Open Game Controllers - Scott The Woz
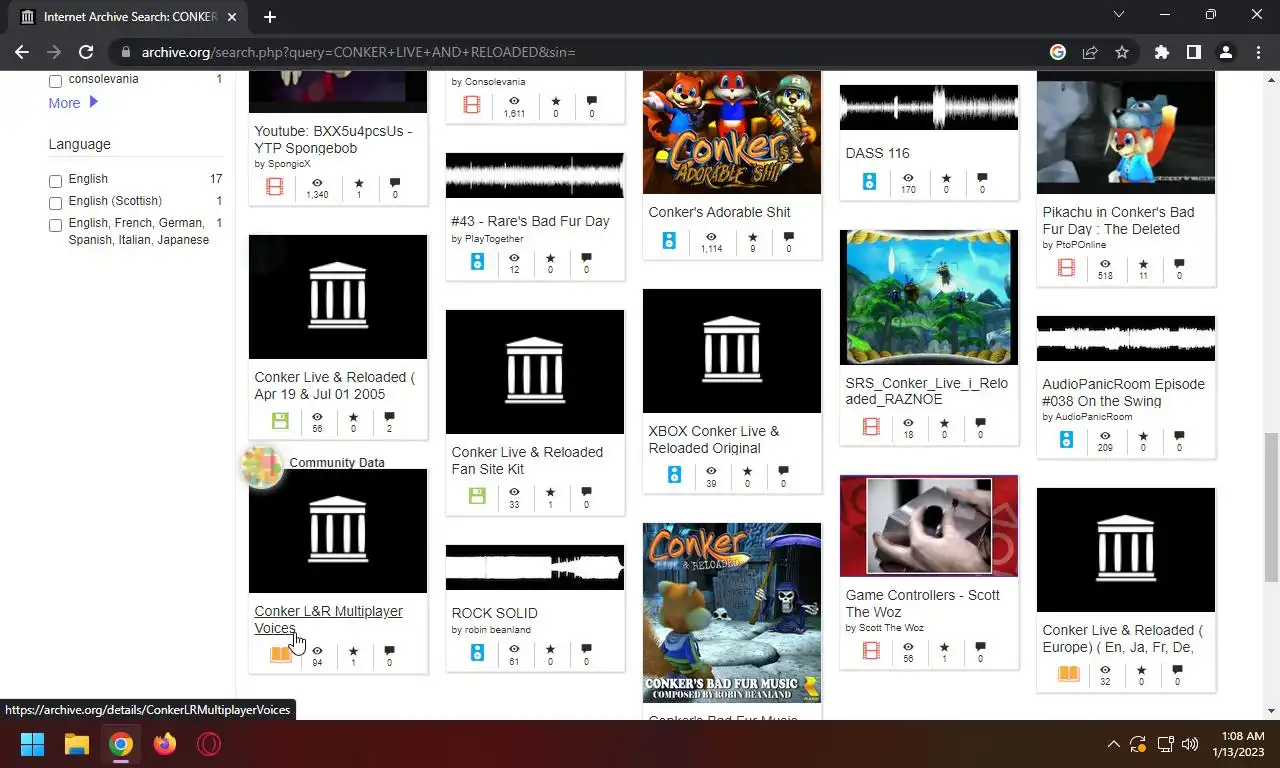The width and height of the screenshot is (1280, 768). [922, 603]
